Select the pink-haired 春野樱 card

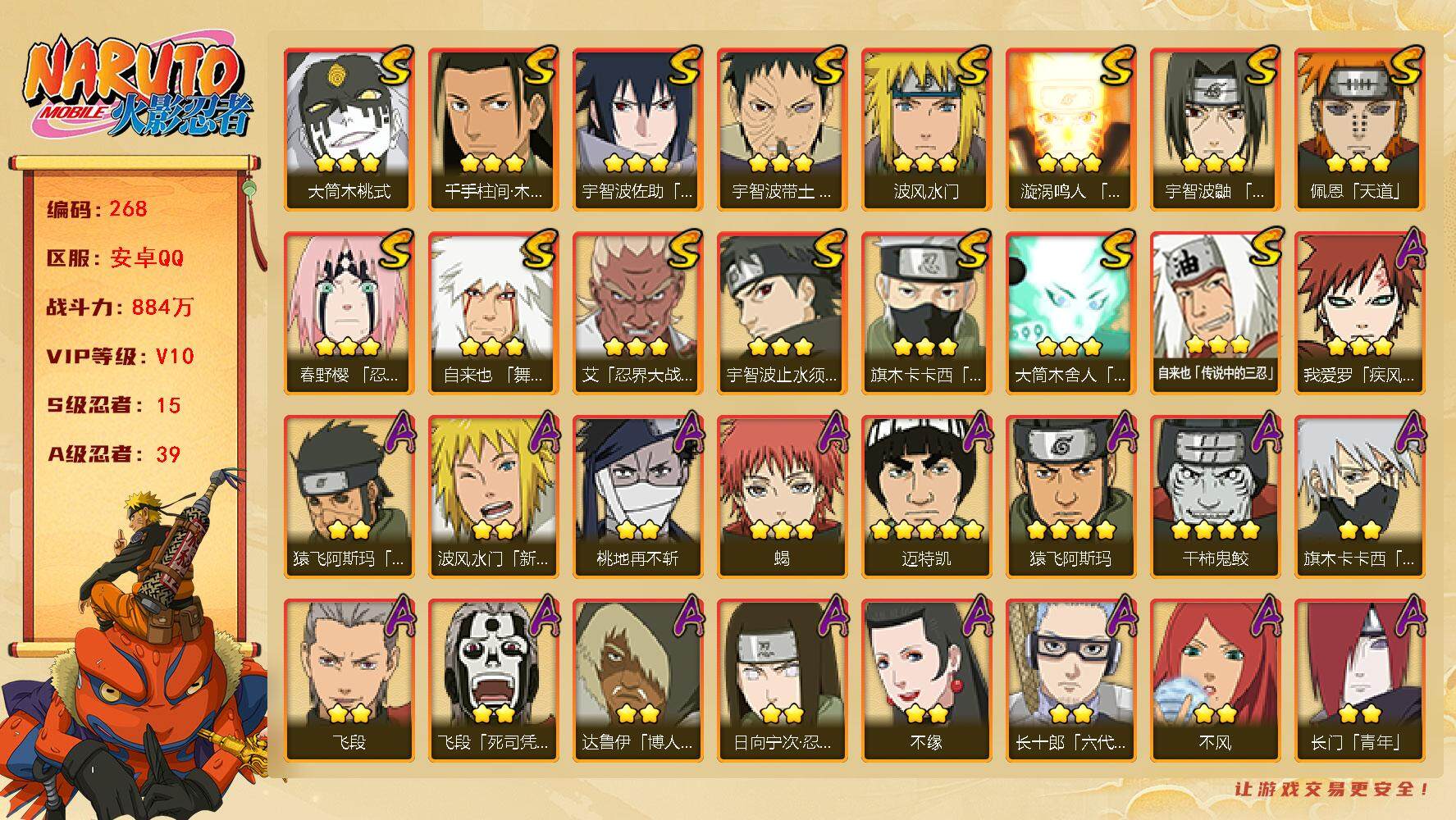pos(349,313)
